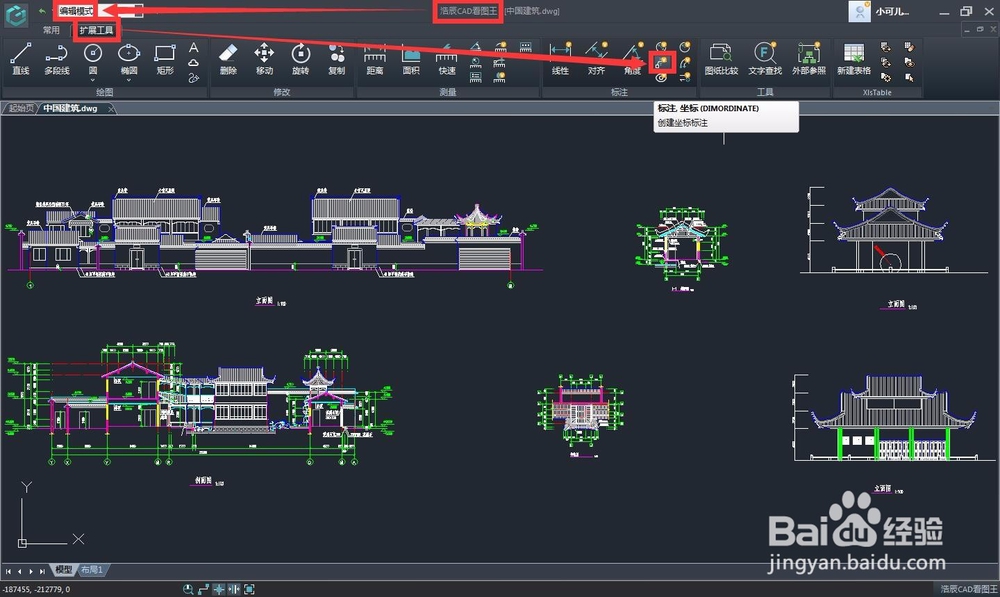
Task: Select the 旋转 rotate tool
Action: pos(300,59)
